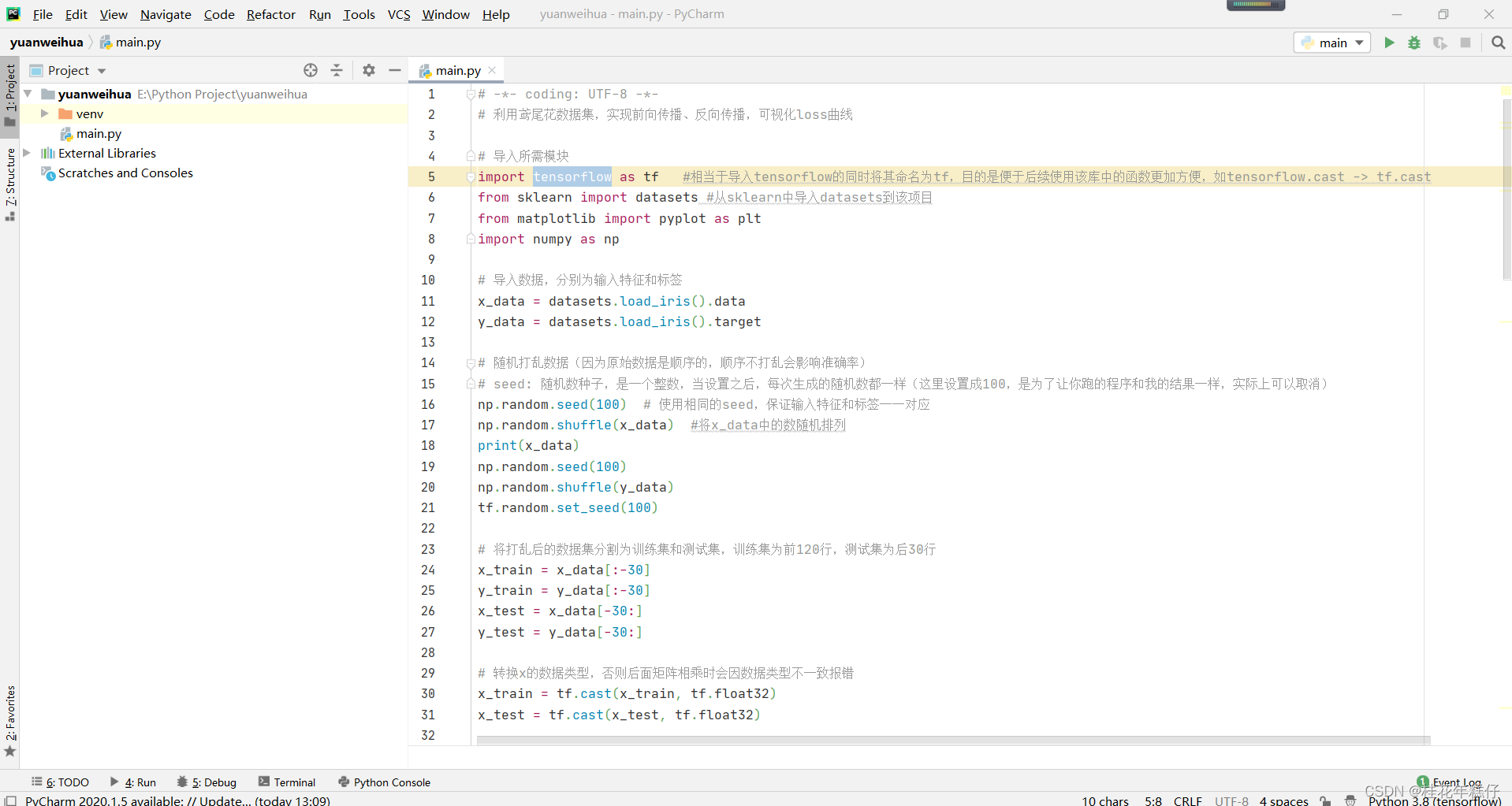The image size is (1512, 806).
Task: Open CRLF line separator selector
Action: pos(1187,800)
